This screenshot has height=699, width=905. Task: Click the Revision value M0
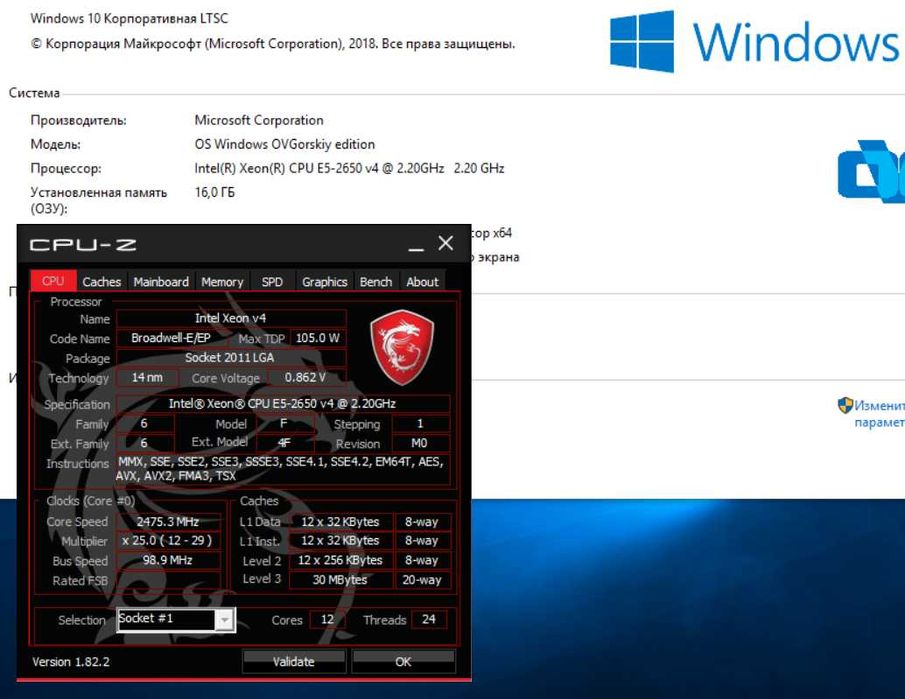pyautogui.click(x=420, y=443)
